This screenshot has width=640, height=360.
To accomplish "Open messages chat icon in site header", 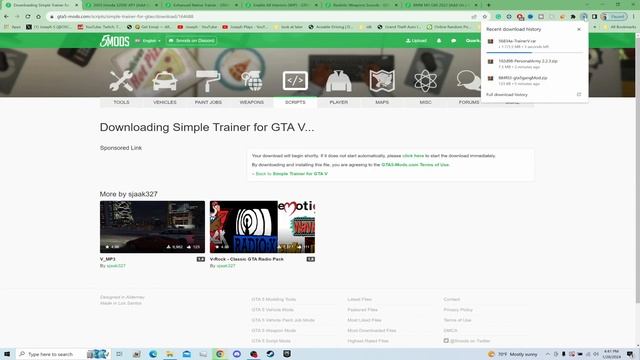I will pos(453,41).
